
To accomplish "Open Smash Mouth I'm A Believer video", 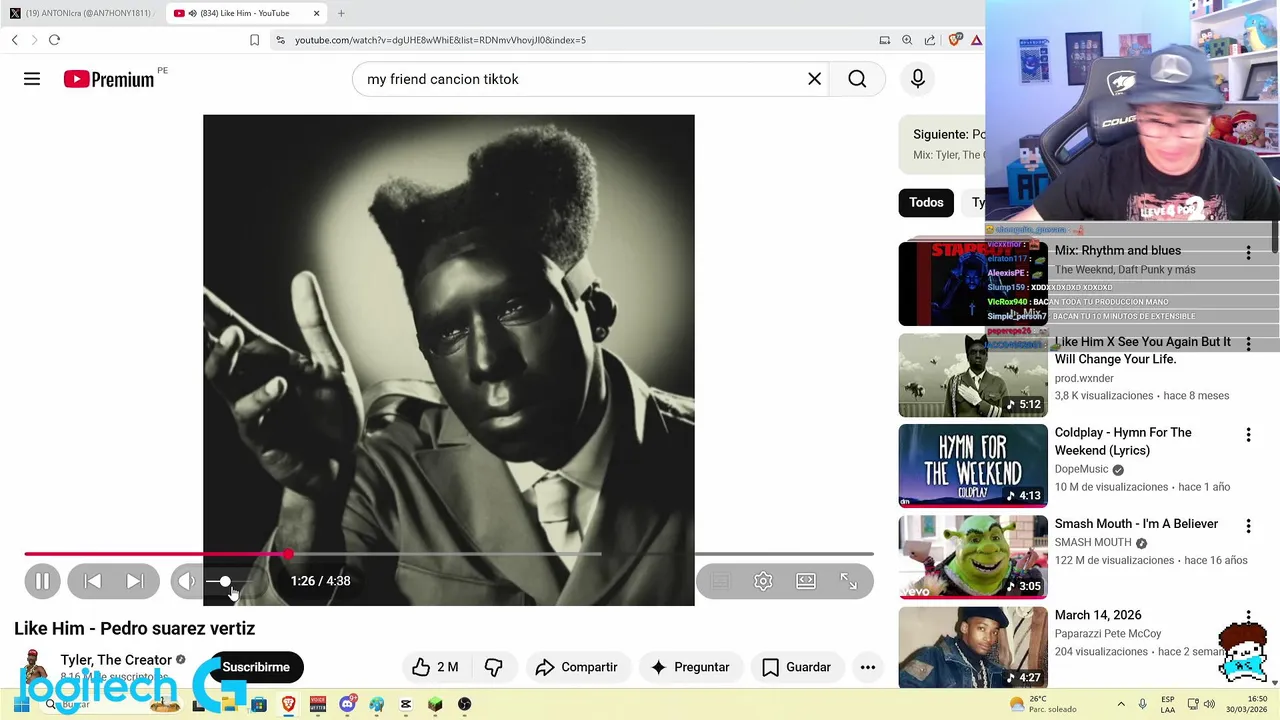I will pos(972,557).
